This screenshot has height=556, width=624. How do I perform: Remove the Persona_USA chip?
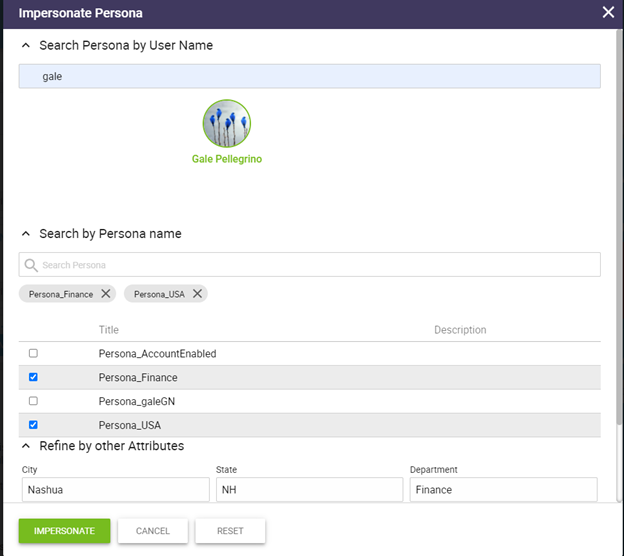(x=197, y=294)
